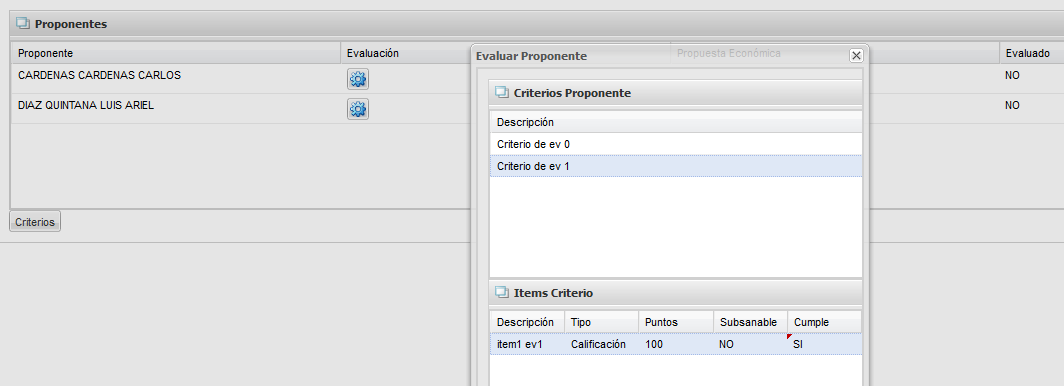This screenshot has height=386, width=1064.
Task: Select proponent DIAZ QUINTANA LUIS ARIEL
Action: pos(86,105)
